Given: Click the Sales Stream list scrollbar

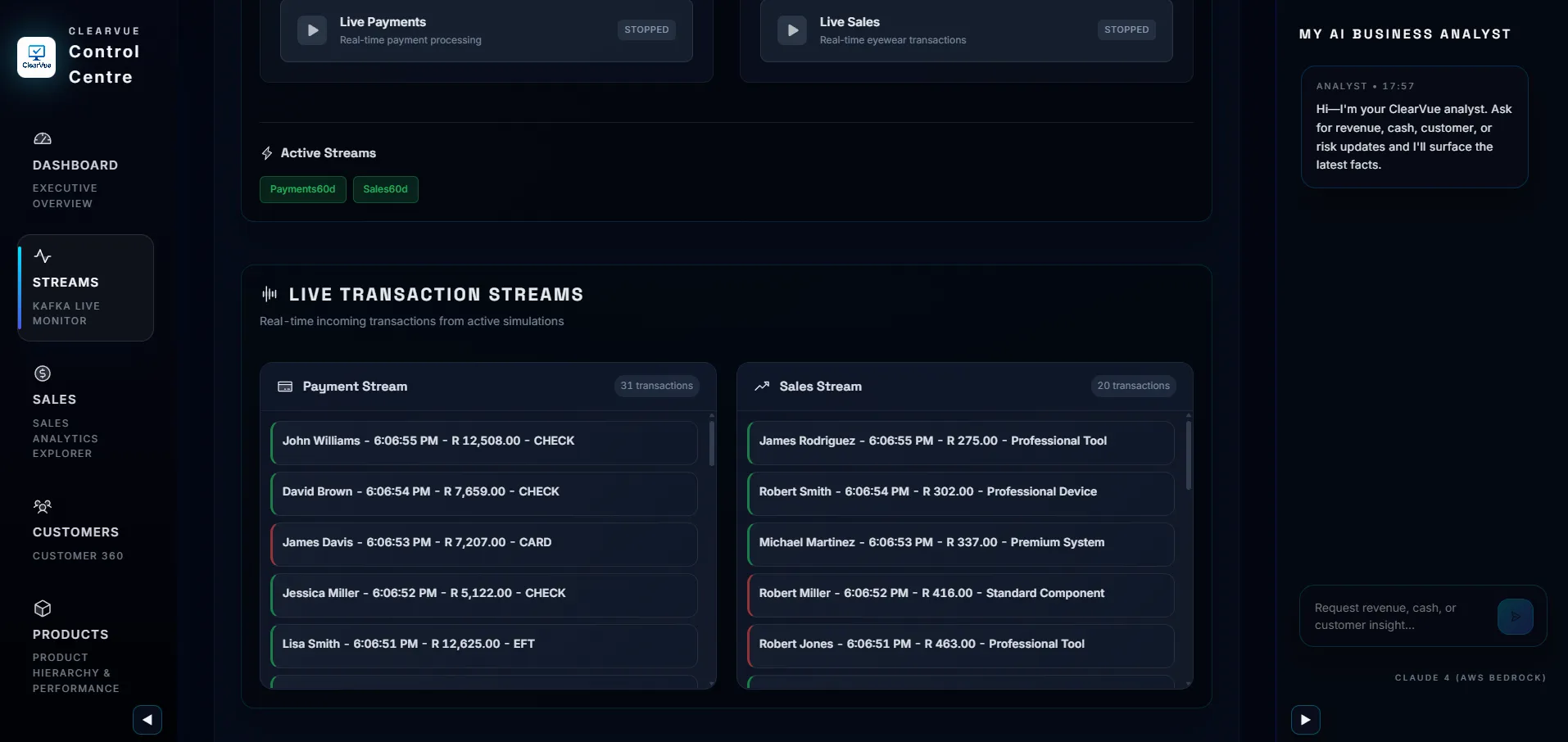Looking at the screenshot, I should tap(1189, 455).
